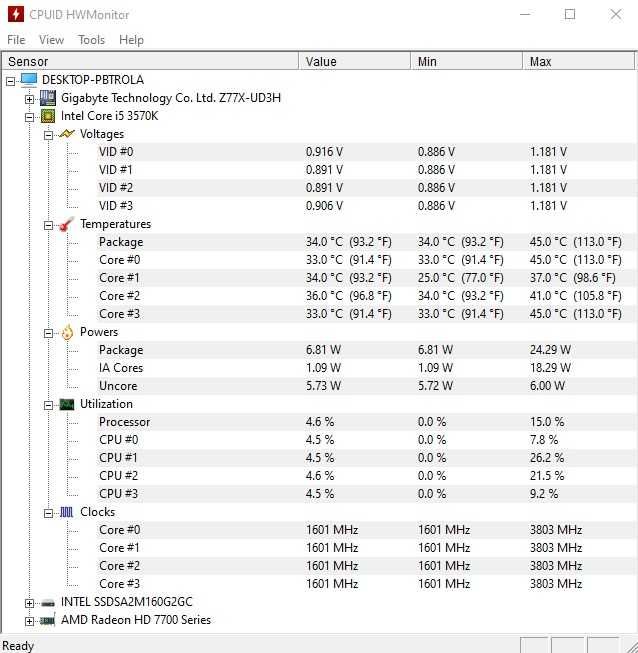Click the Intel Core i5 CPU chip icon
638x653 pixels.
47,116
